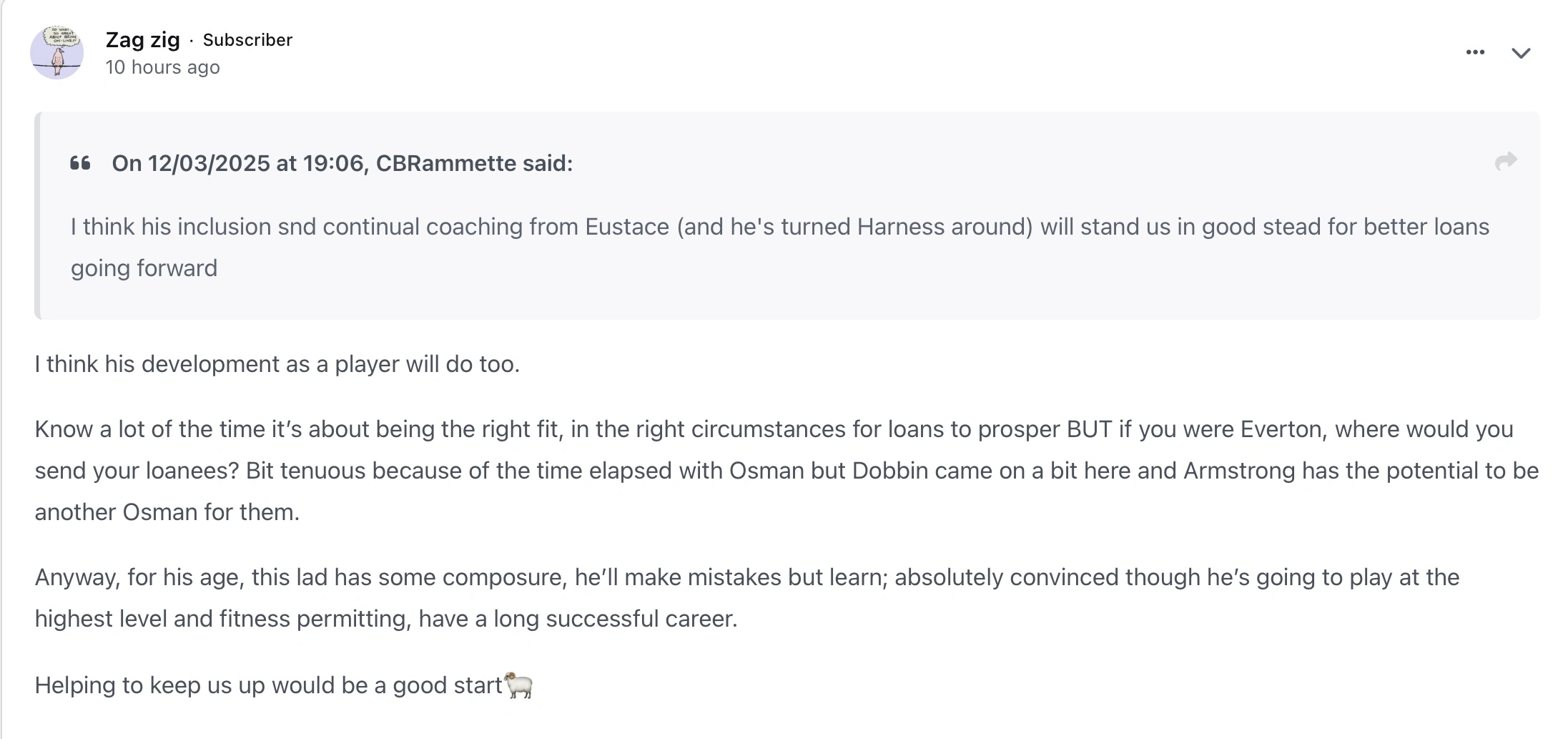This screenshot has width=1568, height=739.
Task: Click the arrow to view quoted post
Action: coord(1505,162)
